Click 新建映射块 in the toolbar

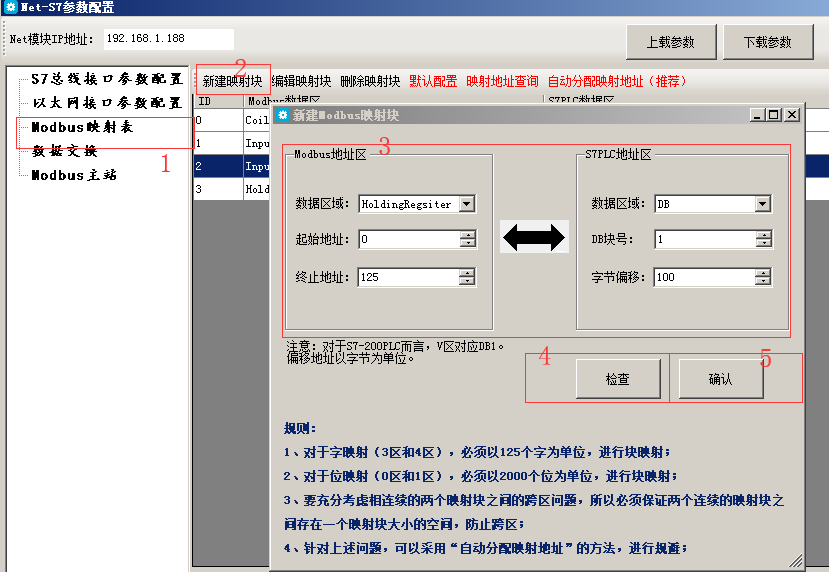point(232,81)
